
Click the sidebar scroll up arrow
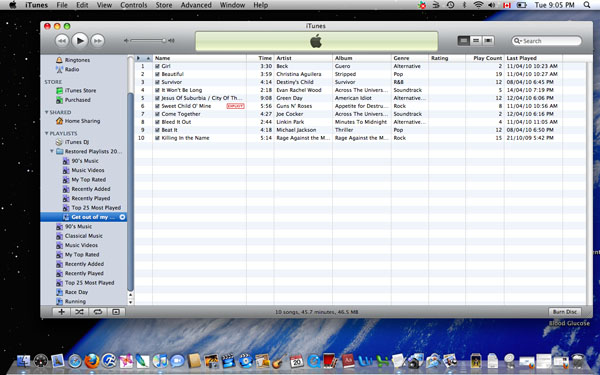pyautogui.click(x=130, y=295)
